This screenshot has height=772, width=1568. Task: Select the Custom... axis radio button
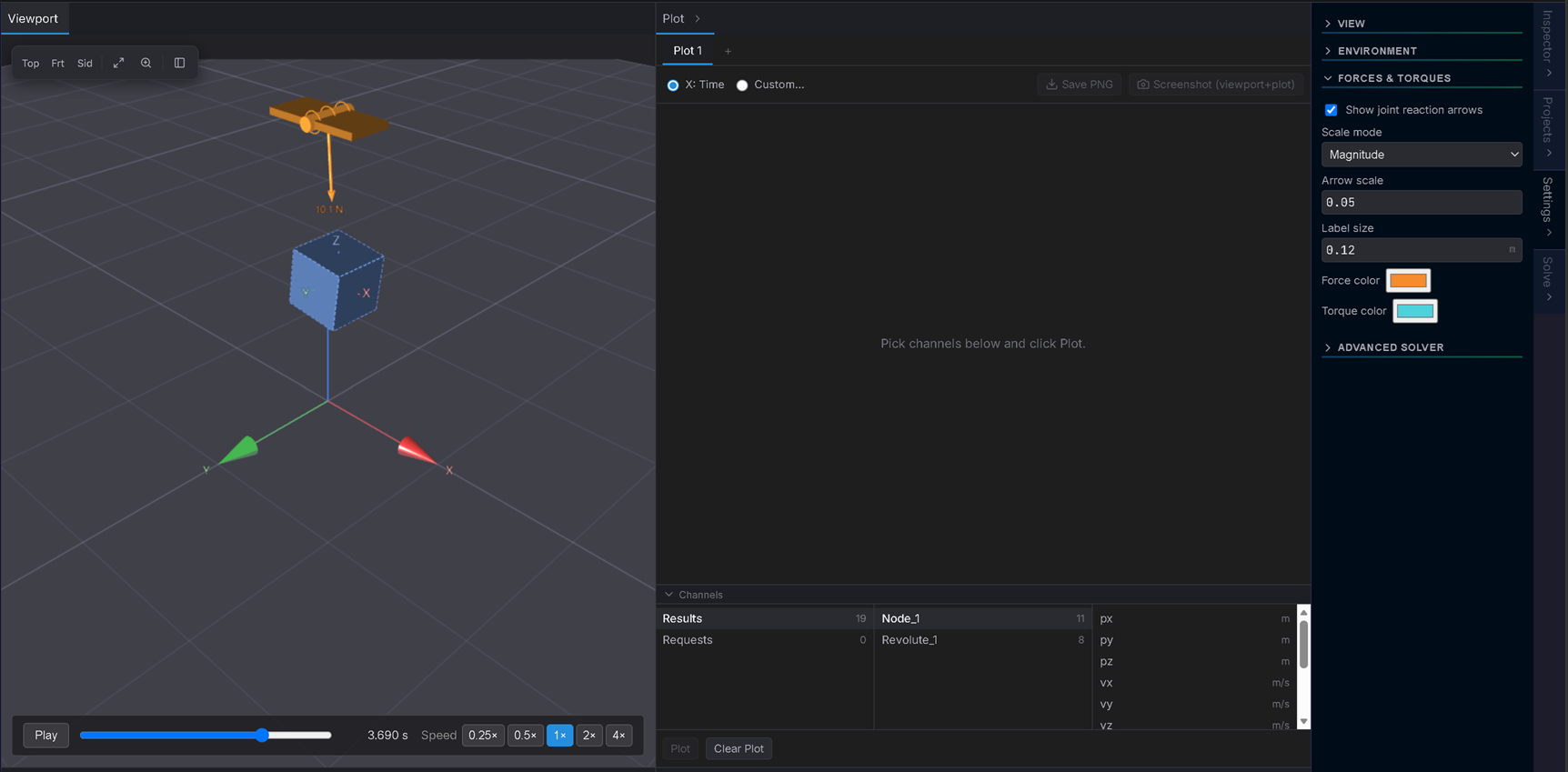click(742, 85)
